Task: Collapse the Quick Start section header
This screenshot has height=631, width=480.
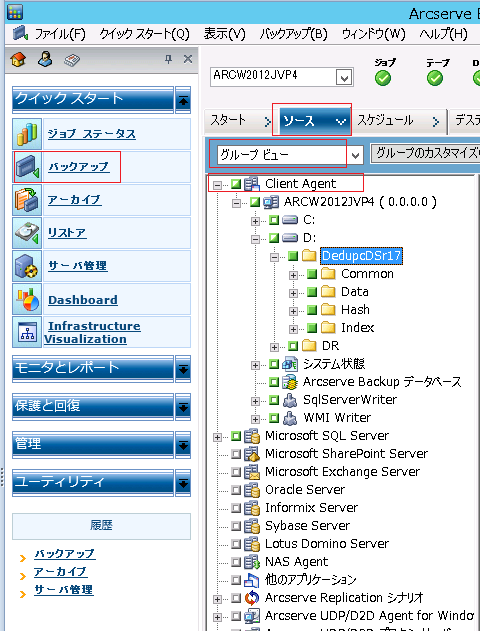Action: point(183,100)
